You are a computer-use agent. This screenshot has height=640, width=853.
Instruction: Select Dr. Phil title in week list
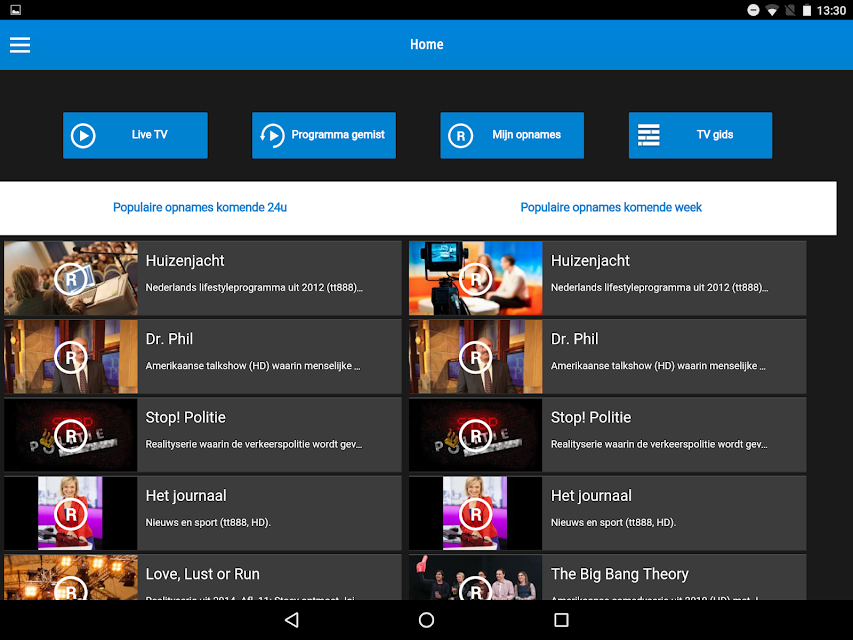pyautogui.click(x=574, y=339)
